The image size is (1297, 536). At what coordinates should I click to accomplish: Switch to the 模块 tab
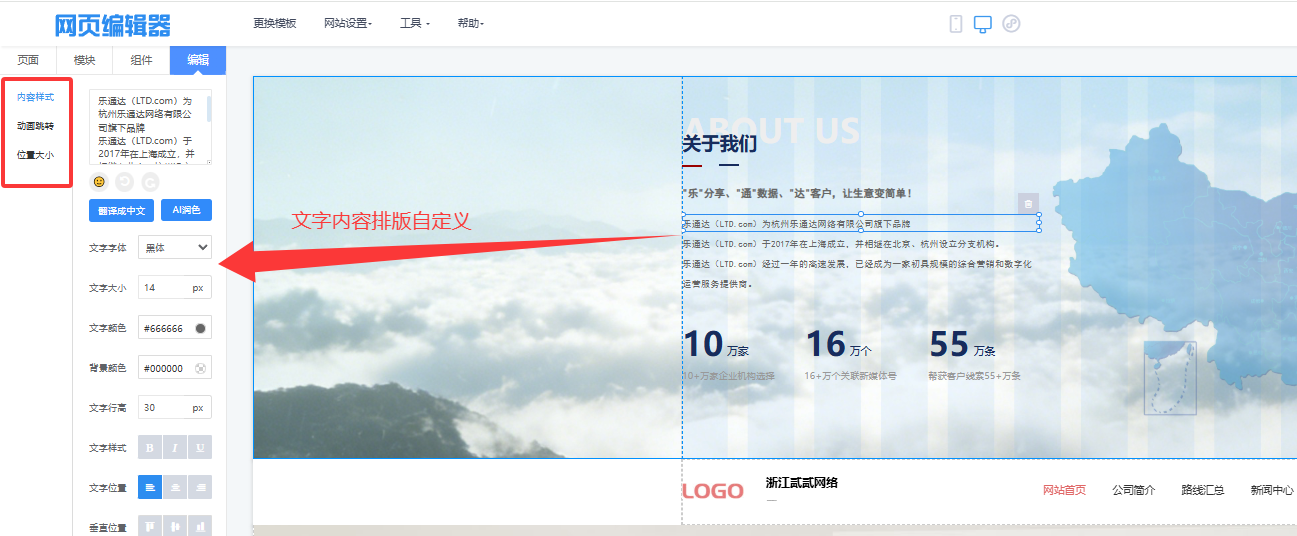coord(85,60)
